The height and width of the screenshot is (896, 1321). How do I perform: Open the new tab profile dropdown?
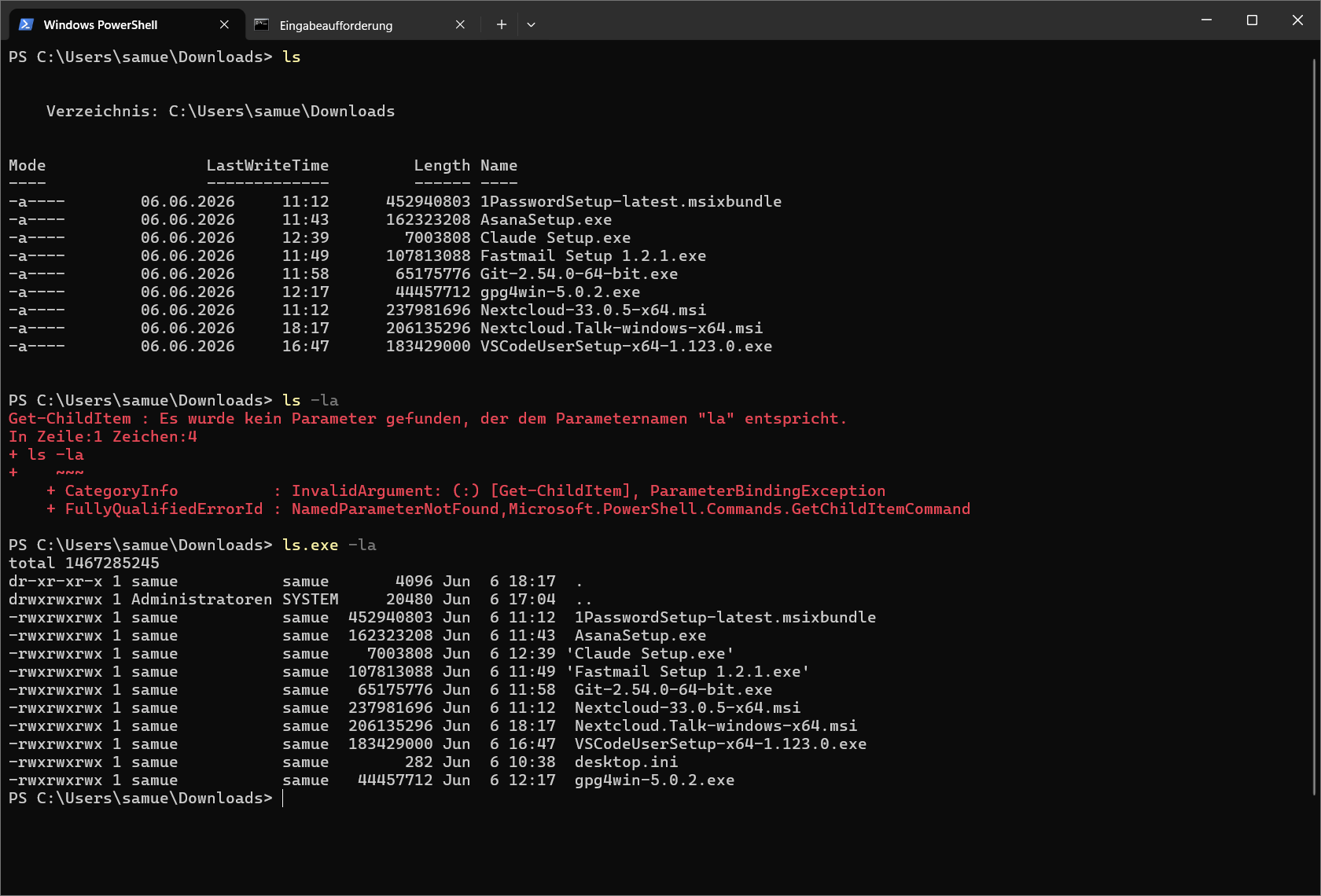pyautogui.click(x=532, y=24)
